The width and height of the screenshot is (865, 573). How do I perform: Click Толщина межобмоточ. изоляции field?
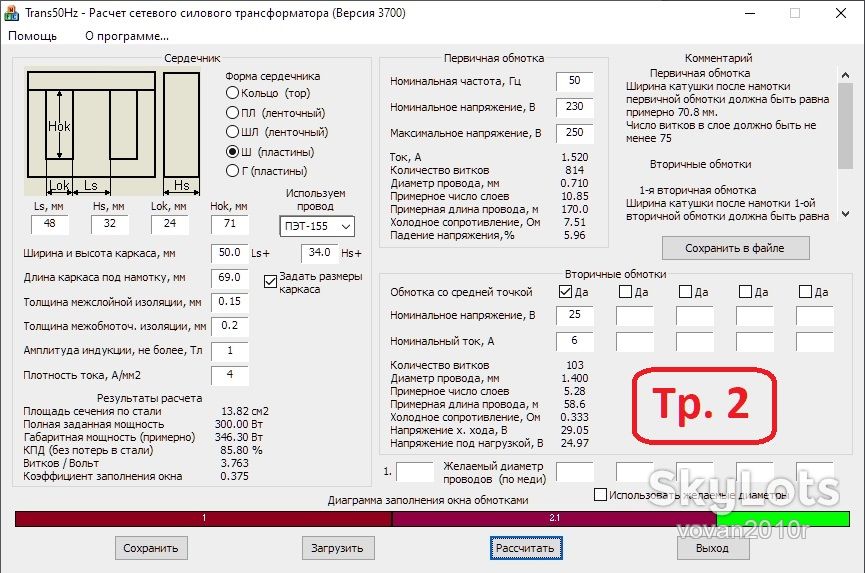pos(230,326)
